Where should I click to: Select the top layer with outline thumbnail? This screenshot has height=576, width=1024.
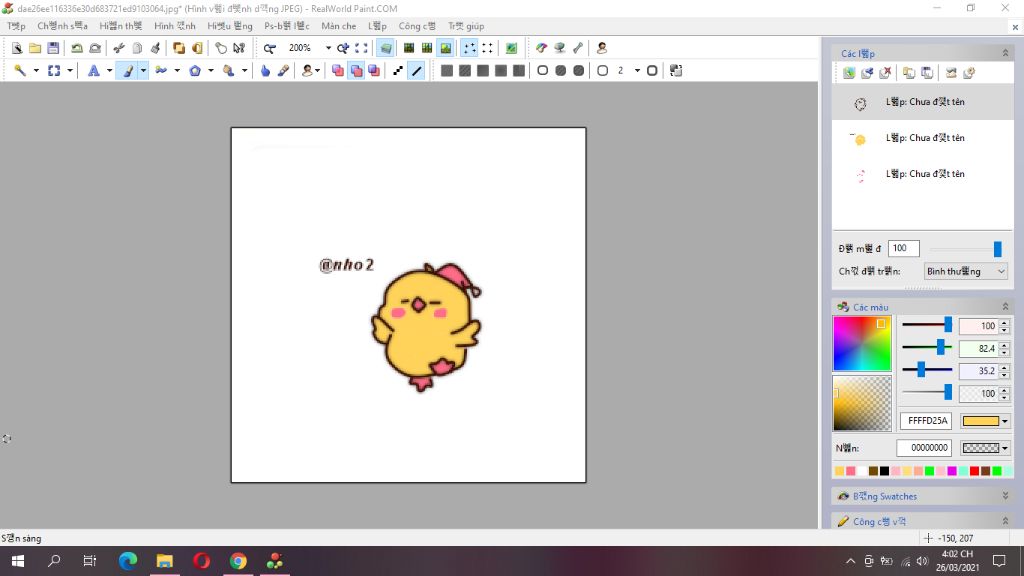click(x=923, y=102)
